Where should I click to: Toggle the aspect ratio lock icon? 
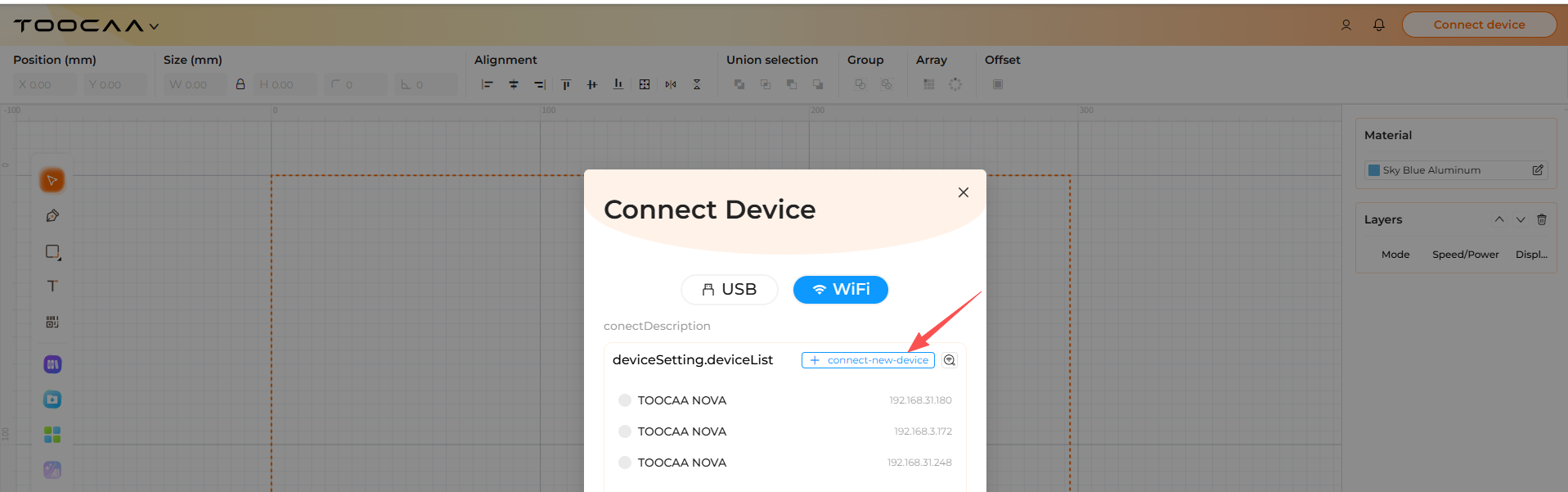[x=240, y=84]
